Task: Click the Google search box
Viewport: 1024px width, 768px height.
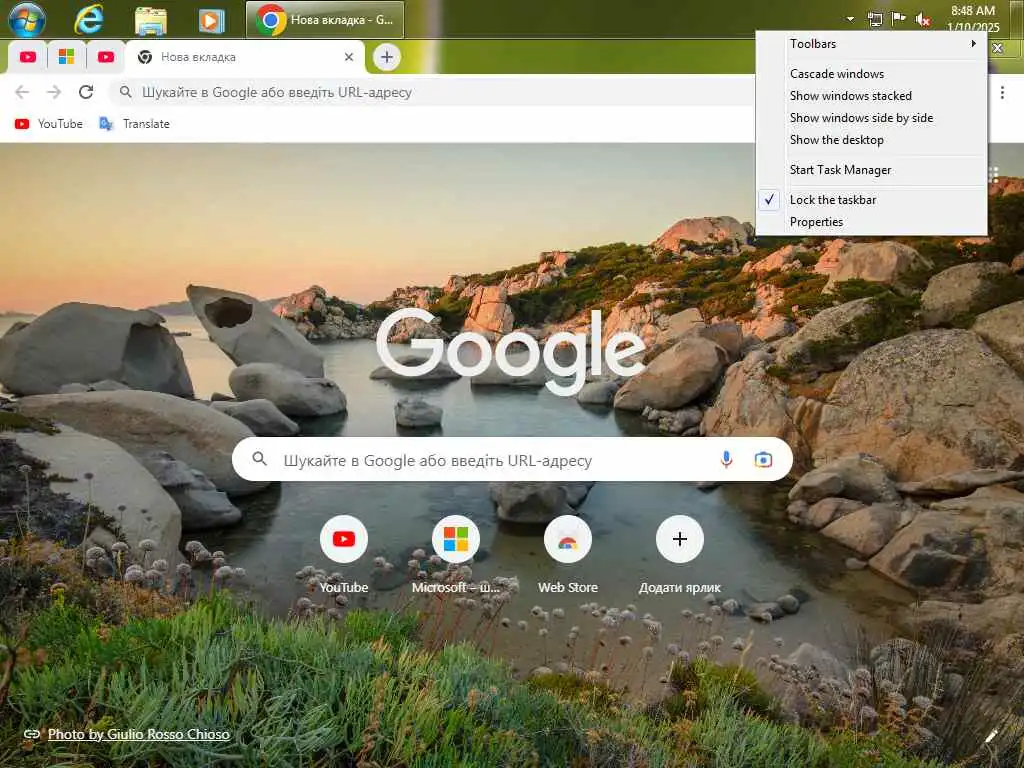Action: tap(512, 460)
